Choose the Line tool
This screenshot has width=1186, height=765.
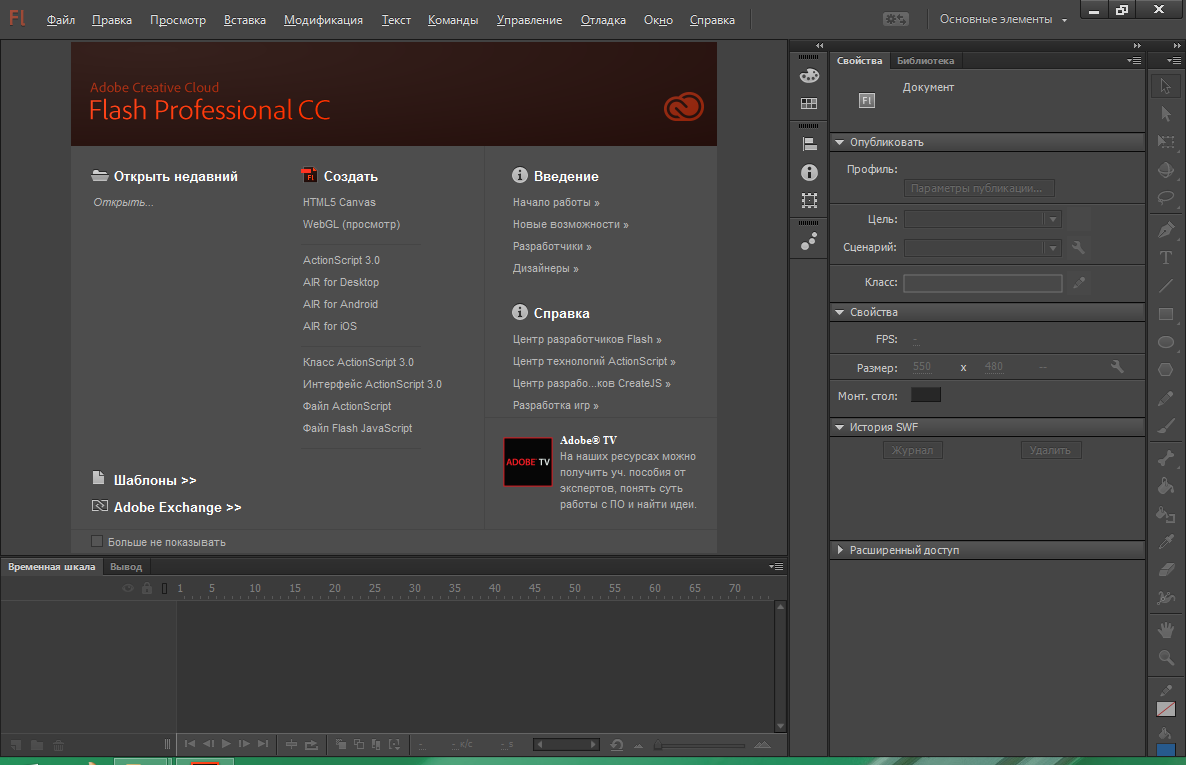pyautogui.click(x=1166, y=286)
